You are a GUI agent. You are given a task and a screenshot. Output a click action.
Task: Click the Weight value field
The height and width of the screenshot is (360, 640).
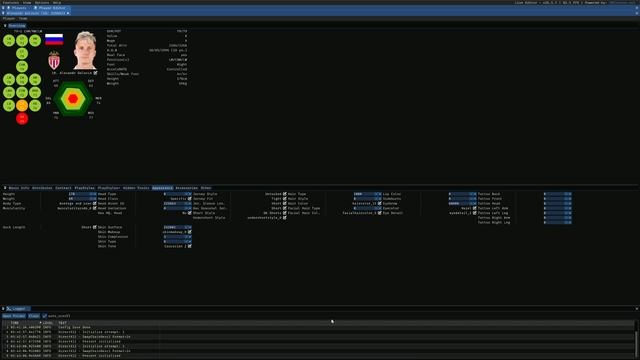click(x=82, y=199)
